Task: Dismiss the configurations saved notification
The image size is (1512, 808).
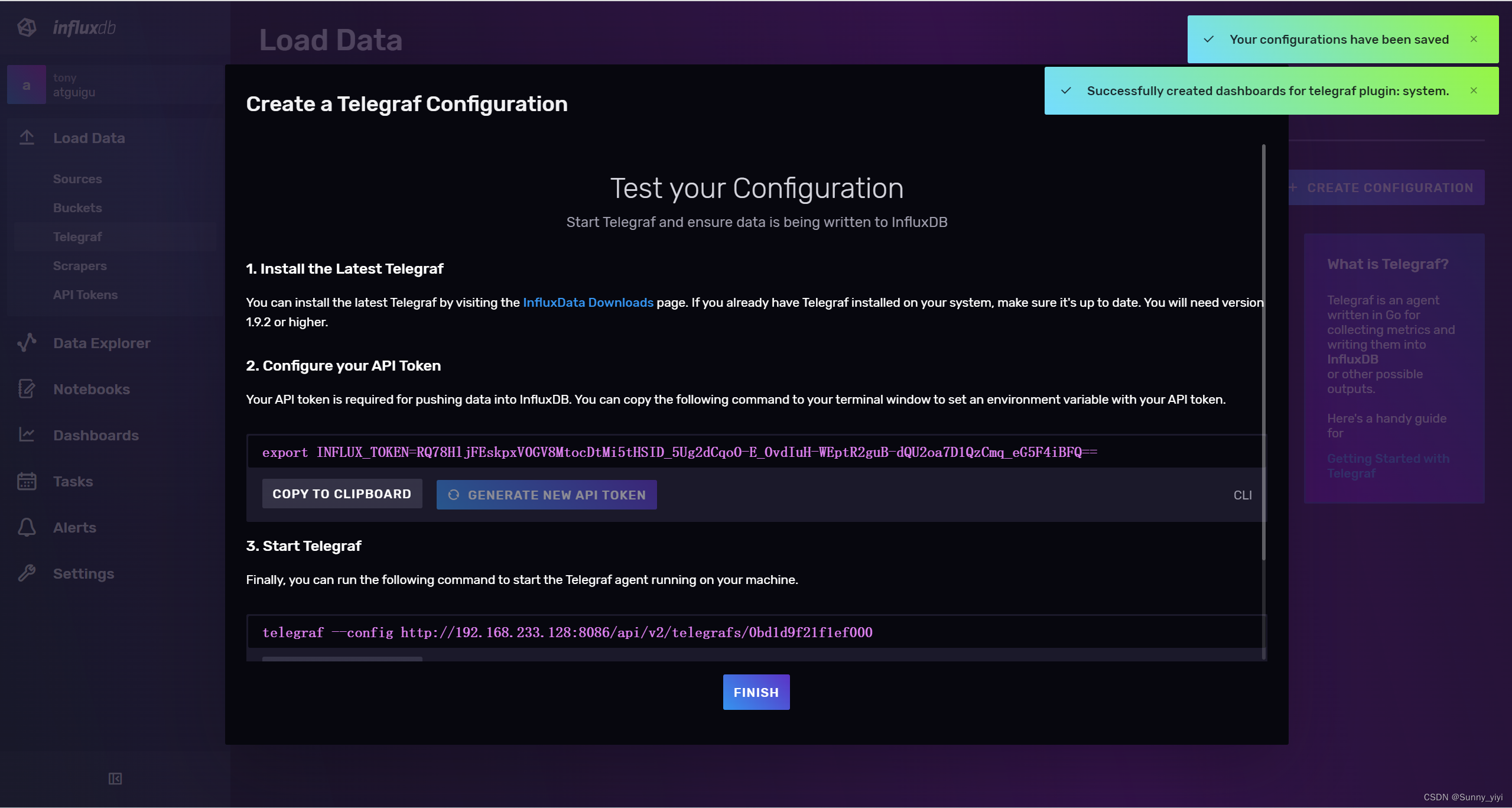Action: (x=1474, y=39)
